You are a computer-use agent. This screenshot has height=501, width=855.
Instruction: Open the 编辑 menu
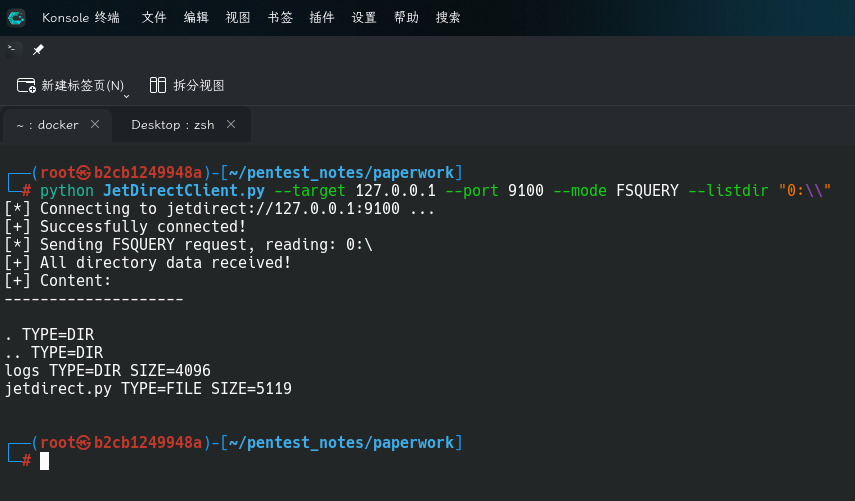point(196,17)
